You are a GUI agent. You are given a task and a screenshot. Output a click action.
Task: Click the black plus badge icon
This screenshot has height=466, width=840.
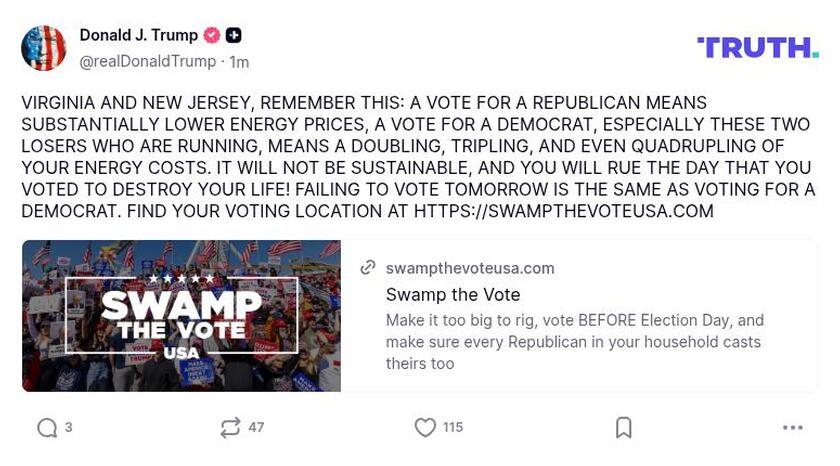[233, 36]
